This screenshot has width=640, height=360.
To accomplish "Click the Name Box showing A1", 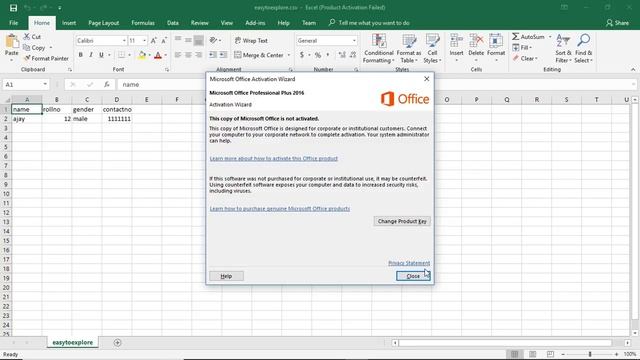I will point(26,84).
